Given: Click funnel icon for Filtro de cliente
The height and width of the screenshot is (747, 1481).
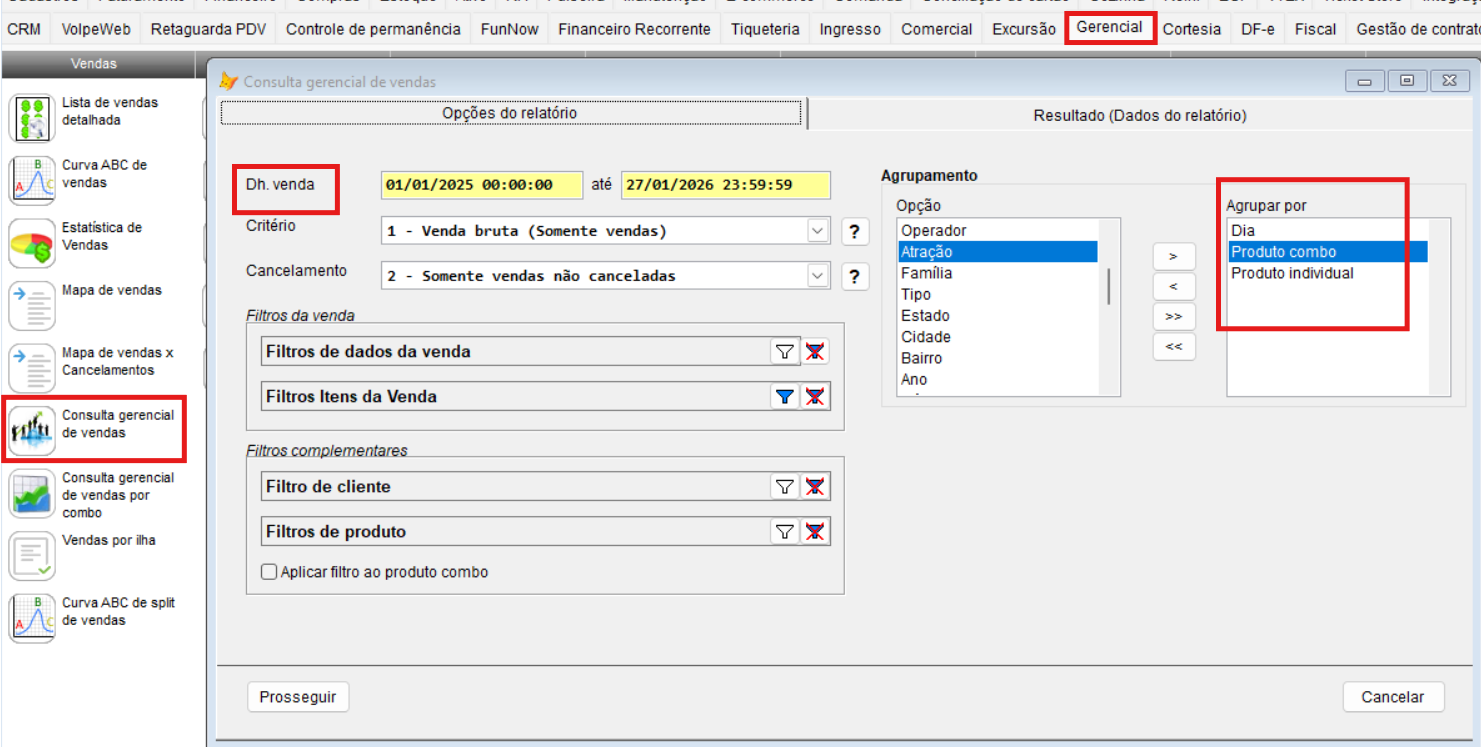Looking at the screenshot, I should pyautogui.click(x=785, y=487).
